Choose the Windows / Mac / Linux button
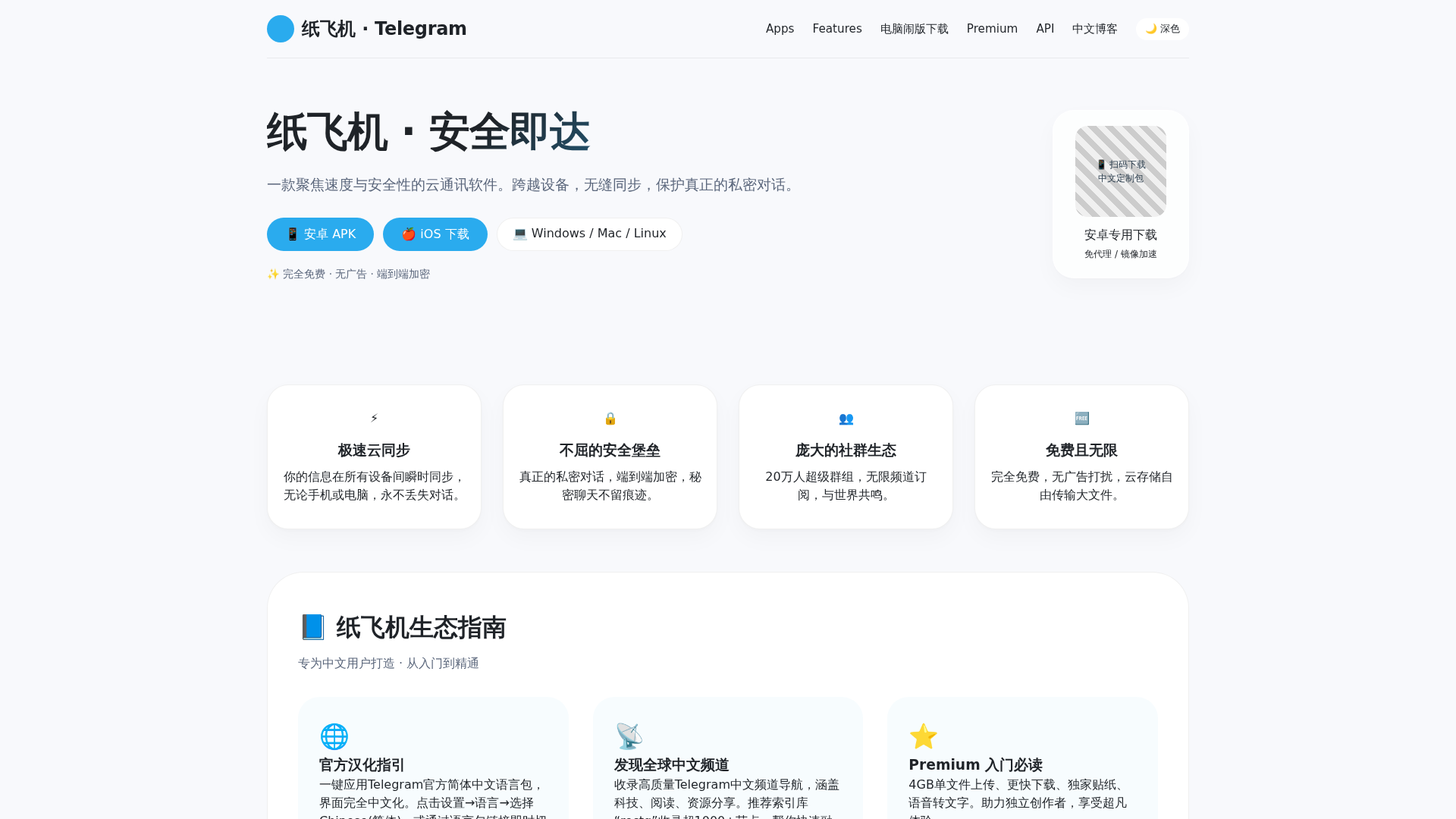The height and width of the screenshot is (819, 1456). tap(590, 234)
